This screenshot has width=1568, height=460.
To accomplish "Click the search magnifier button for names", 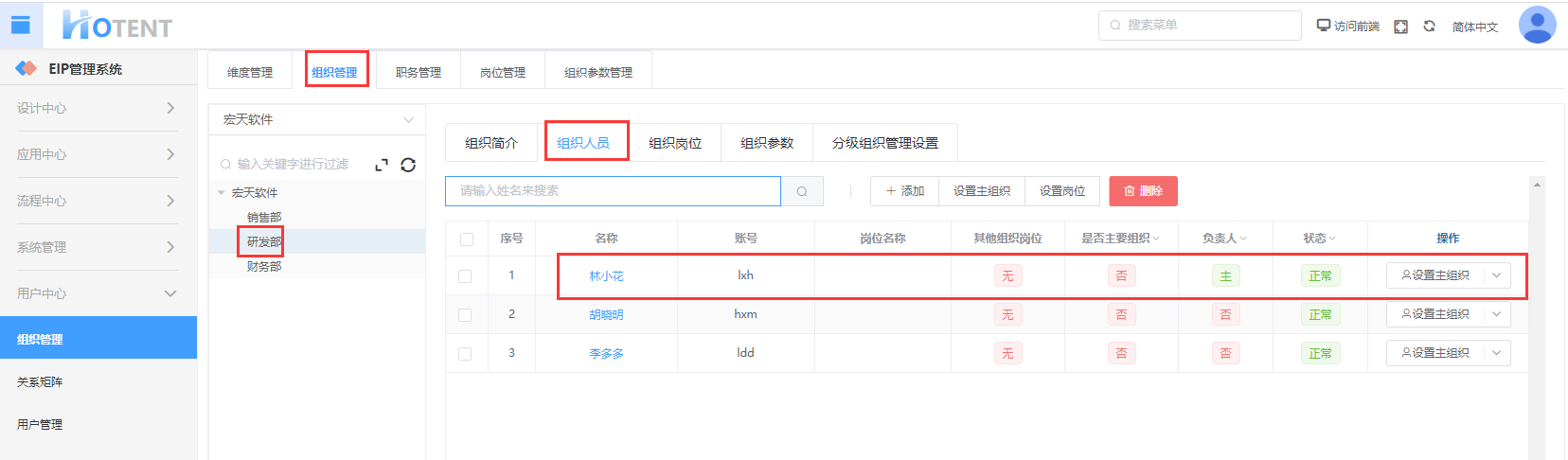I will pyautogui.click(x=802, y=191).
